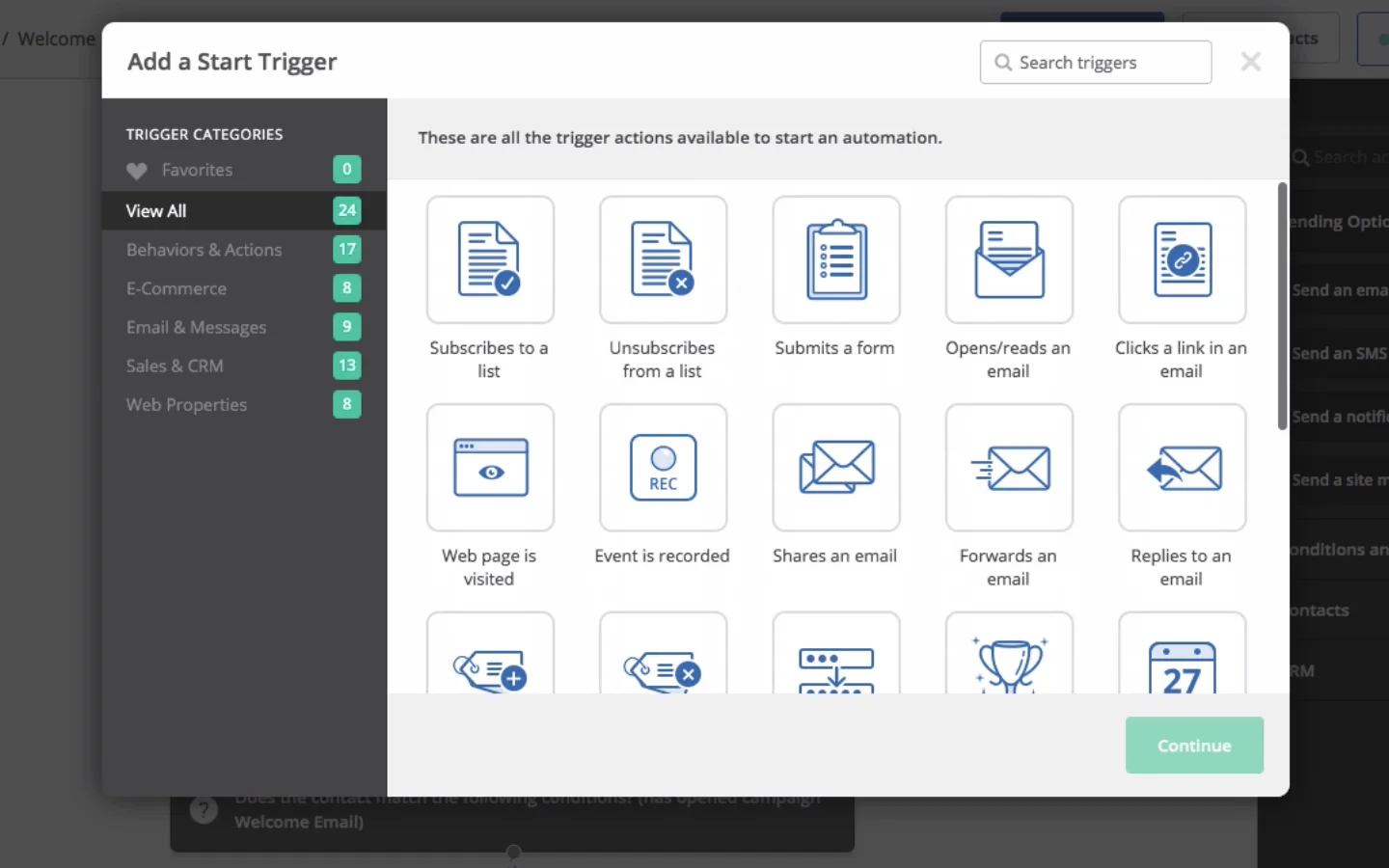The width and height of the screenshot is (1389, 868).
Task: Click the 'Event is recorded' label text
Action: point(663,556)
